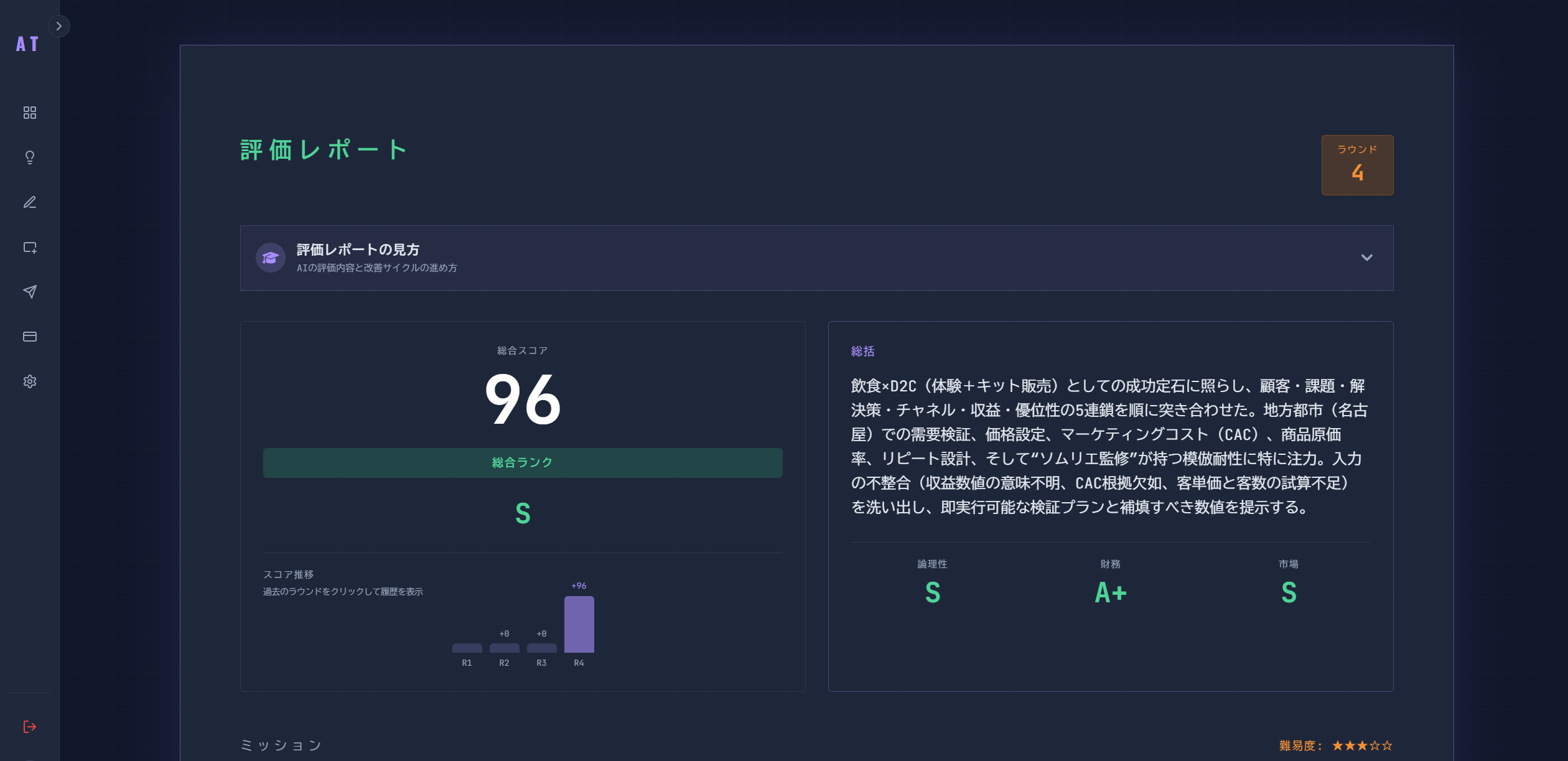The width and height of the screenshot is (1568, 761).
Task: Select the 財務 A+ rating
Action: [x=1111, y=592]
